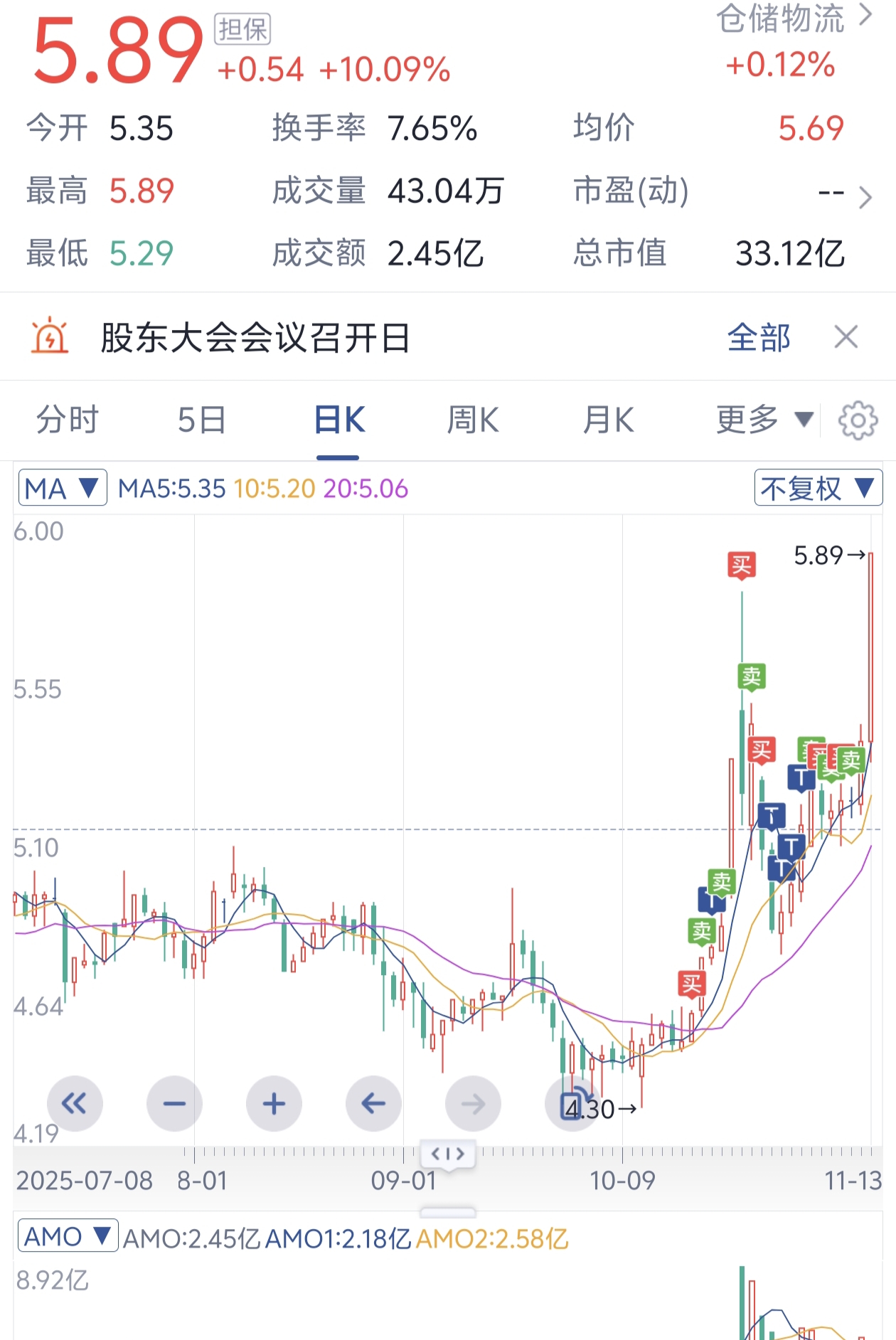
Task: Tap the double-left rewind chart button
Action: click(x=75, y=1103)
